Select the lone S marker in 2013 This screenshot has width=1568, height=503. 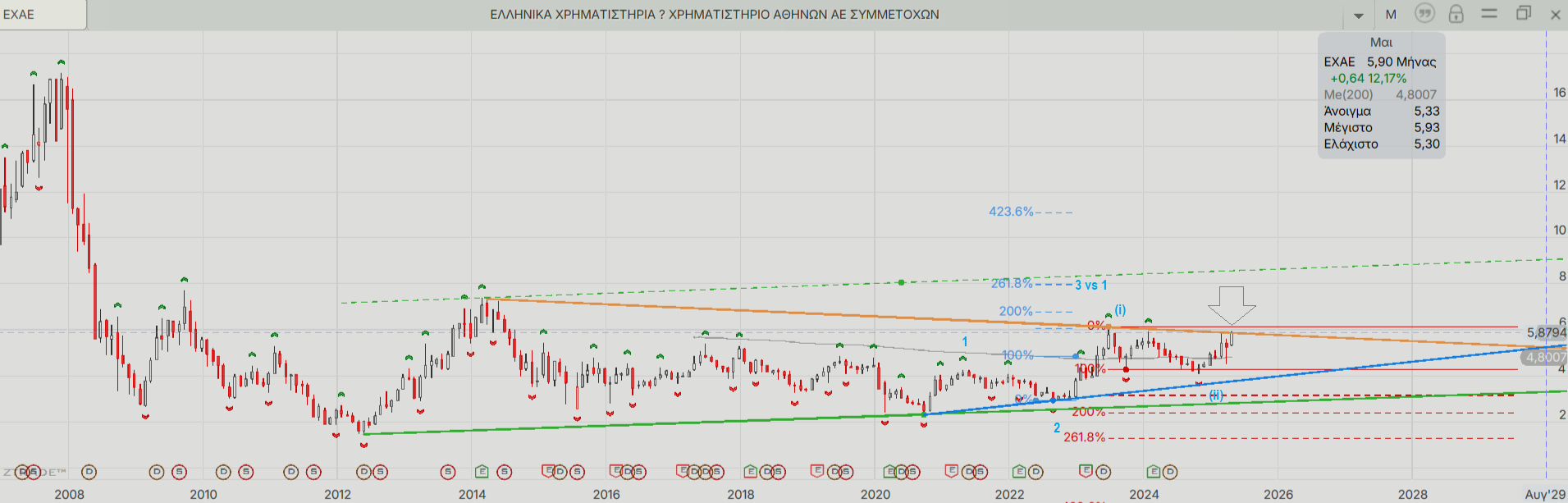[447, 472]
